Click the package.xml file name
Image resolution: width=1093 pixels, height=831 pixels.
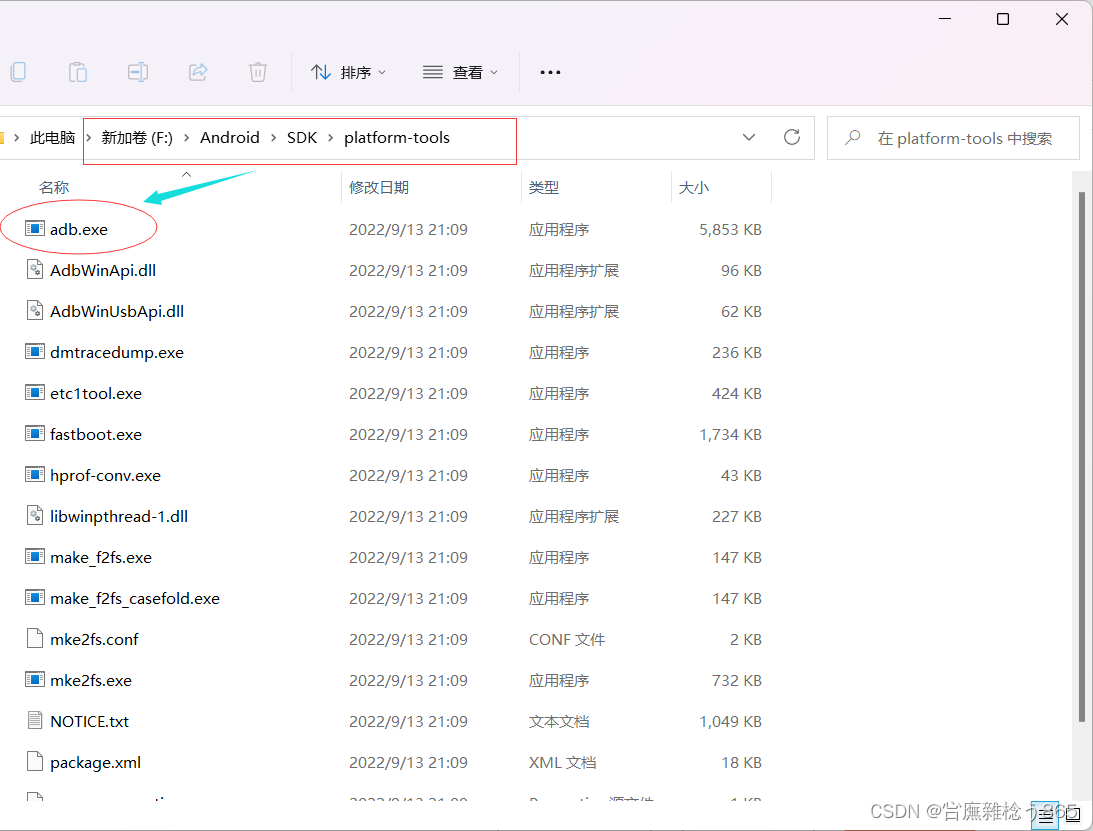tap(95, 763)
